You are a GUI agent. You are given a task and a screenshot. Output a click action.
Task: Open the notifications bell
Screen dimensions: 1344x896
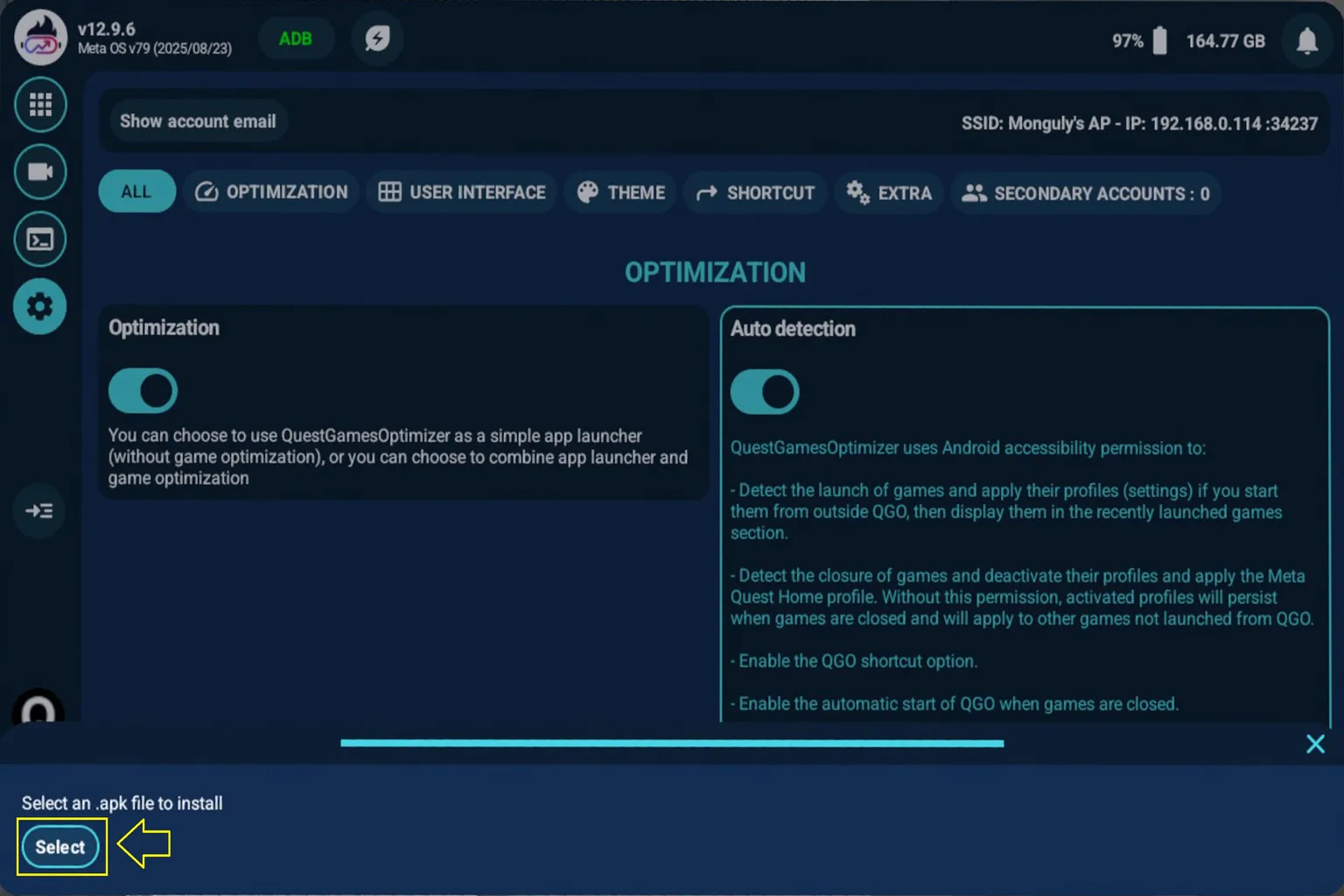1307,40
